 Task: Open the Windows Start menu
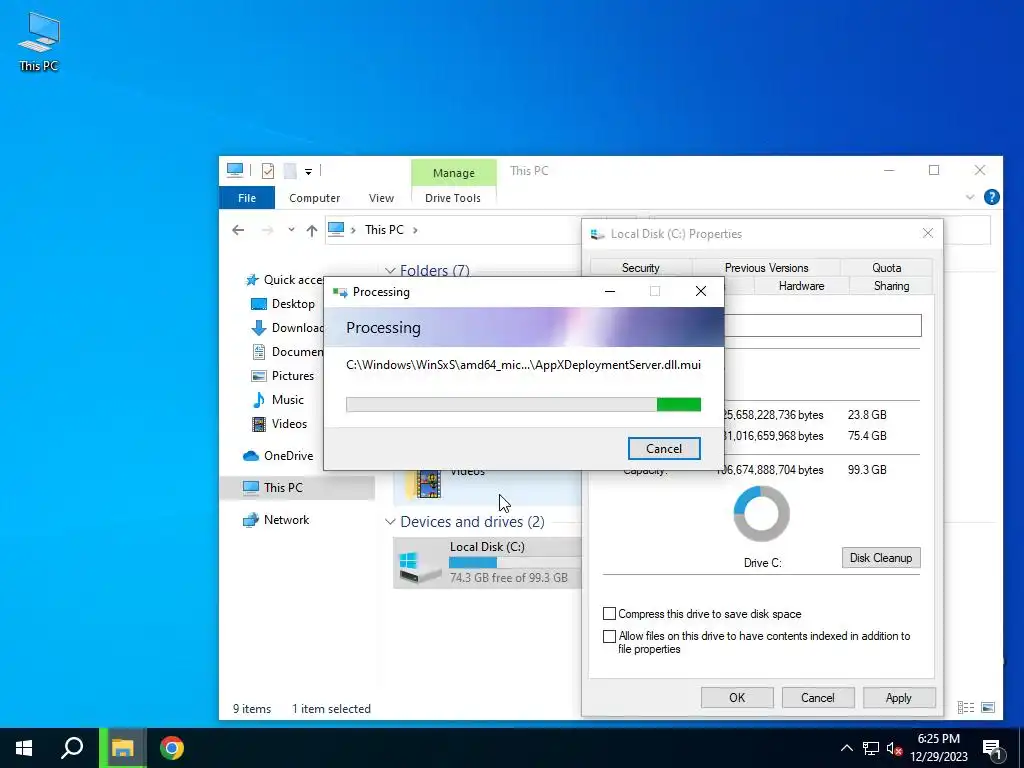24,748
